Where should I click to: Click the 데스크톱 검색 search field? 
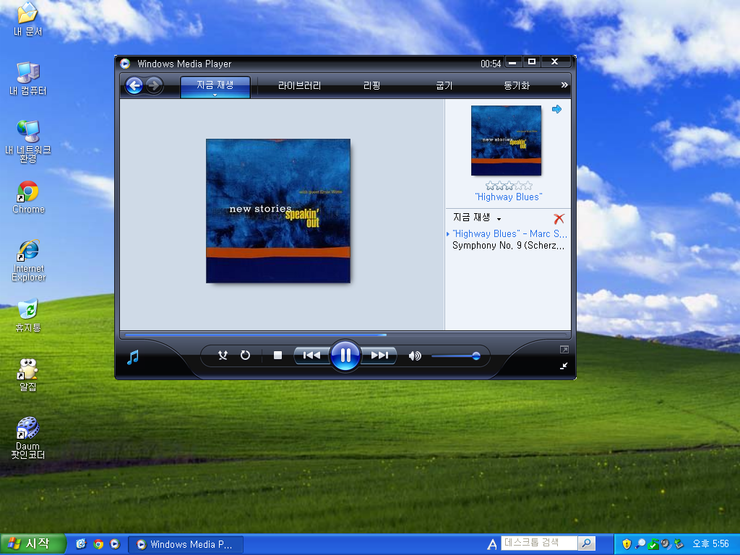tap(538, 543)
